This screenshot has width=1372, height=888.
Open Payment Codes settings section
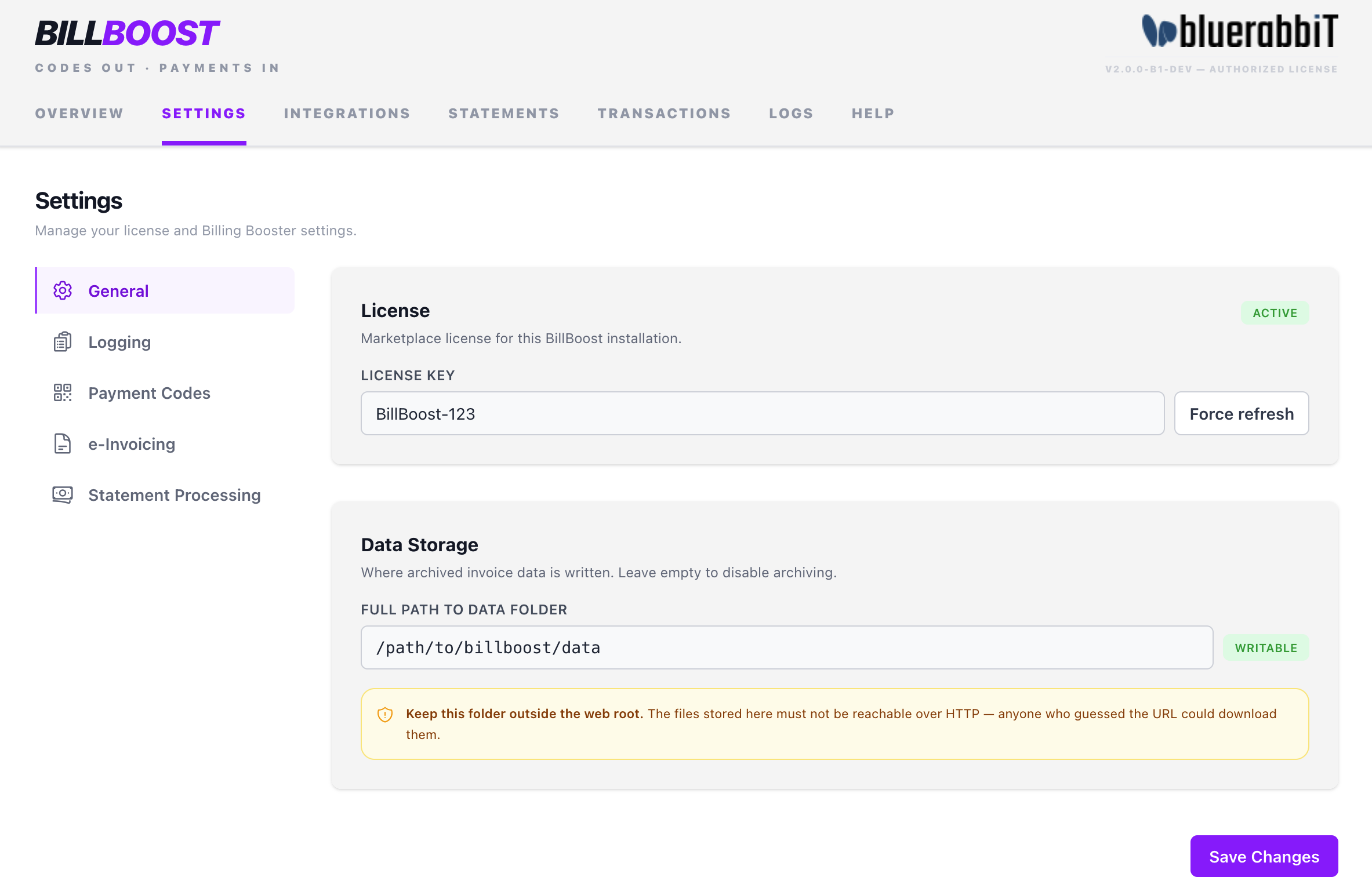[165, 392]
